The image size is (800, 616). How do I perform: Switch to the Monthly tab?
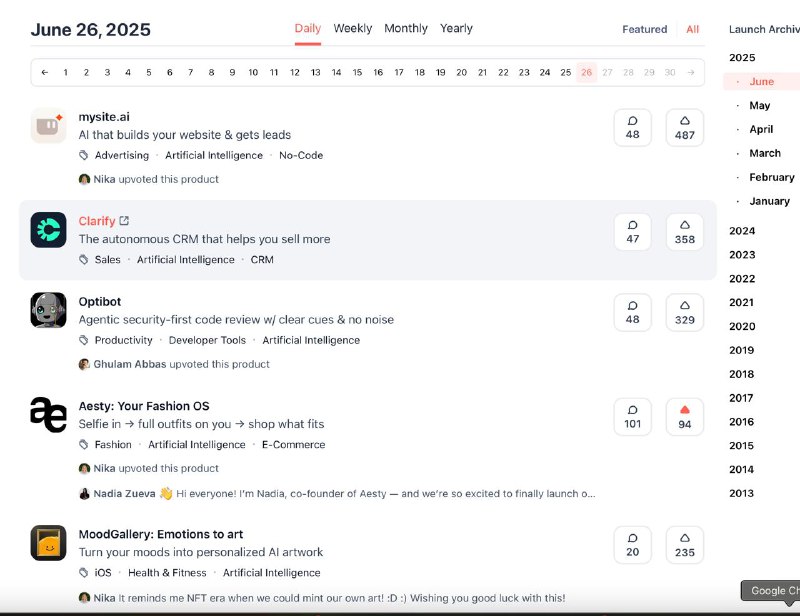pos(406,29)
